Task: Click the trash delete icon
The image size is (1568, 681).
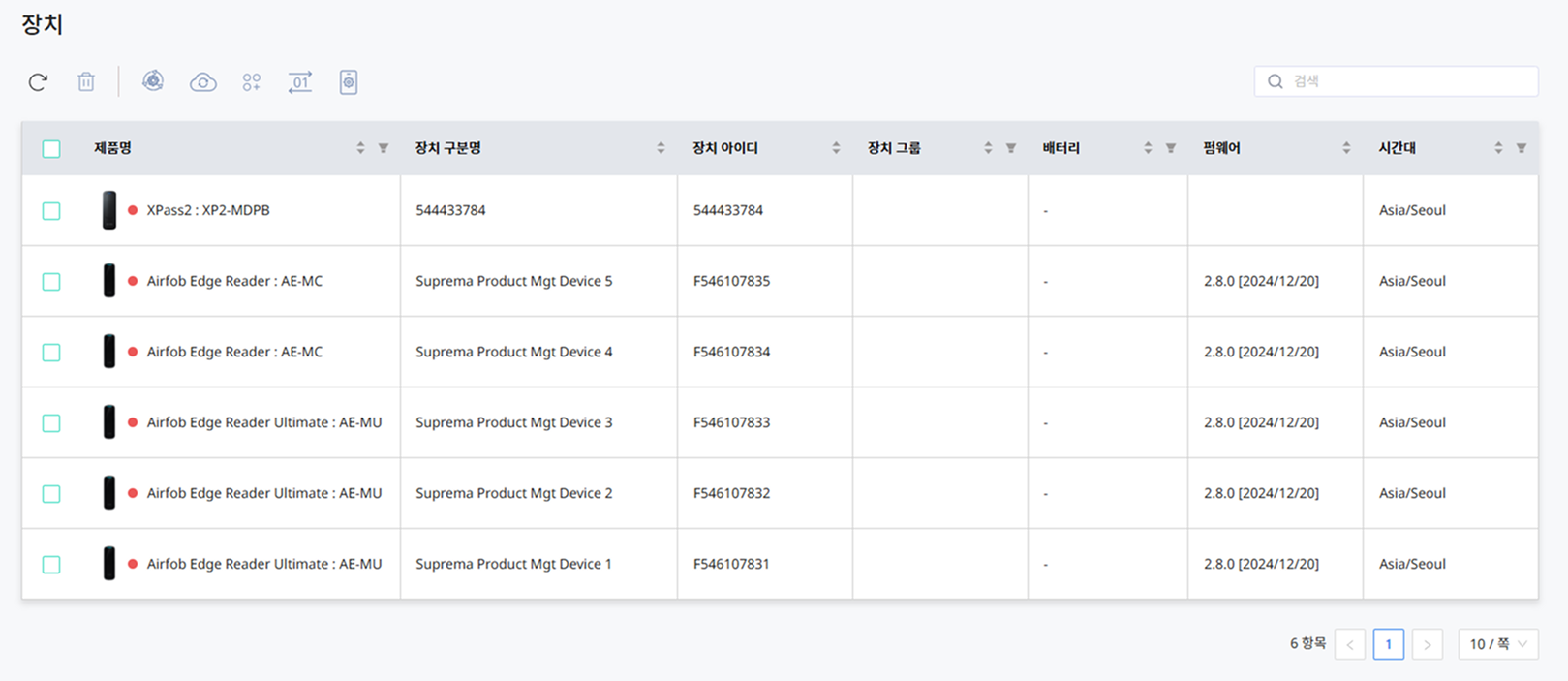Action: [x=86, y=82]
